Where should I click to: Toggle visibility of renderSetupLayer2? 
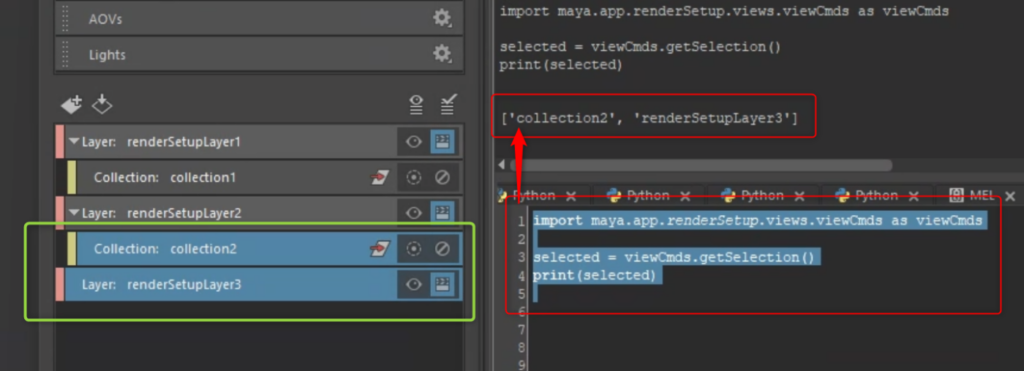413,213
